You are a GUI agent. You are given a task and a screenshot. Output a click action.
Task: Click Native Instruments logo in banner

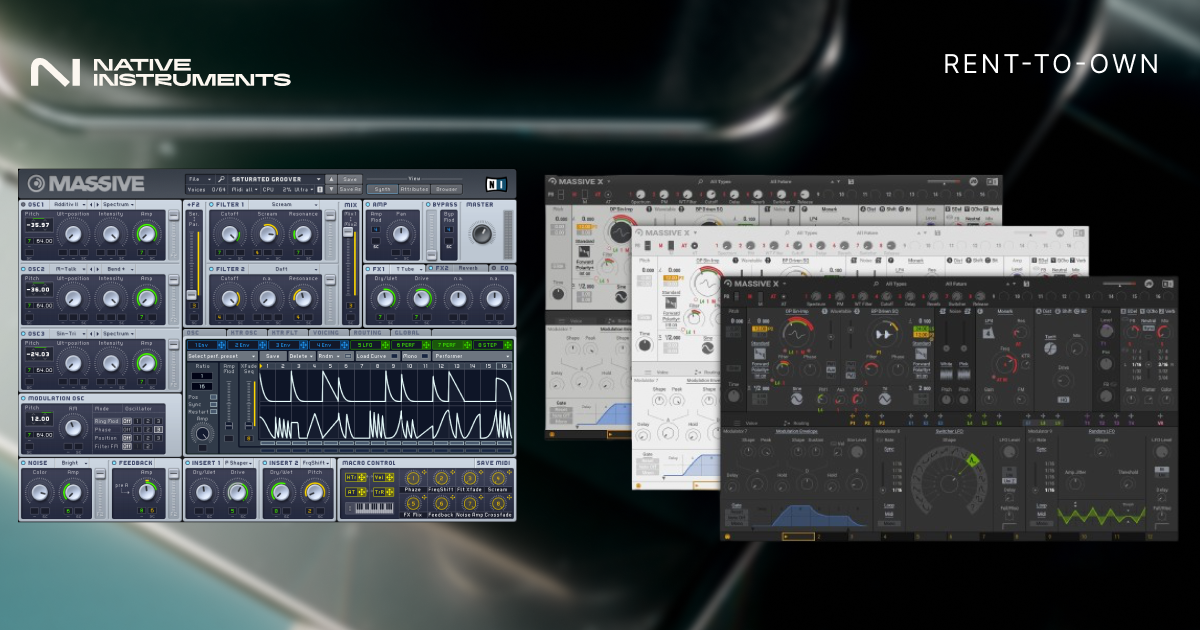[x=161, y=72]
